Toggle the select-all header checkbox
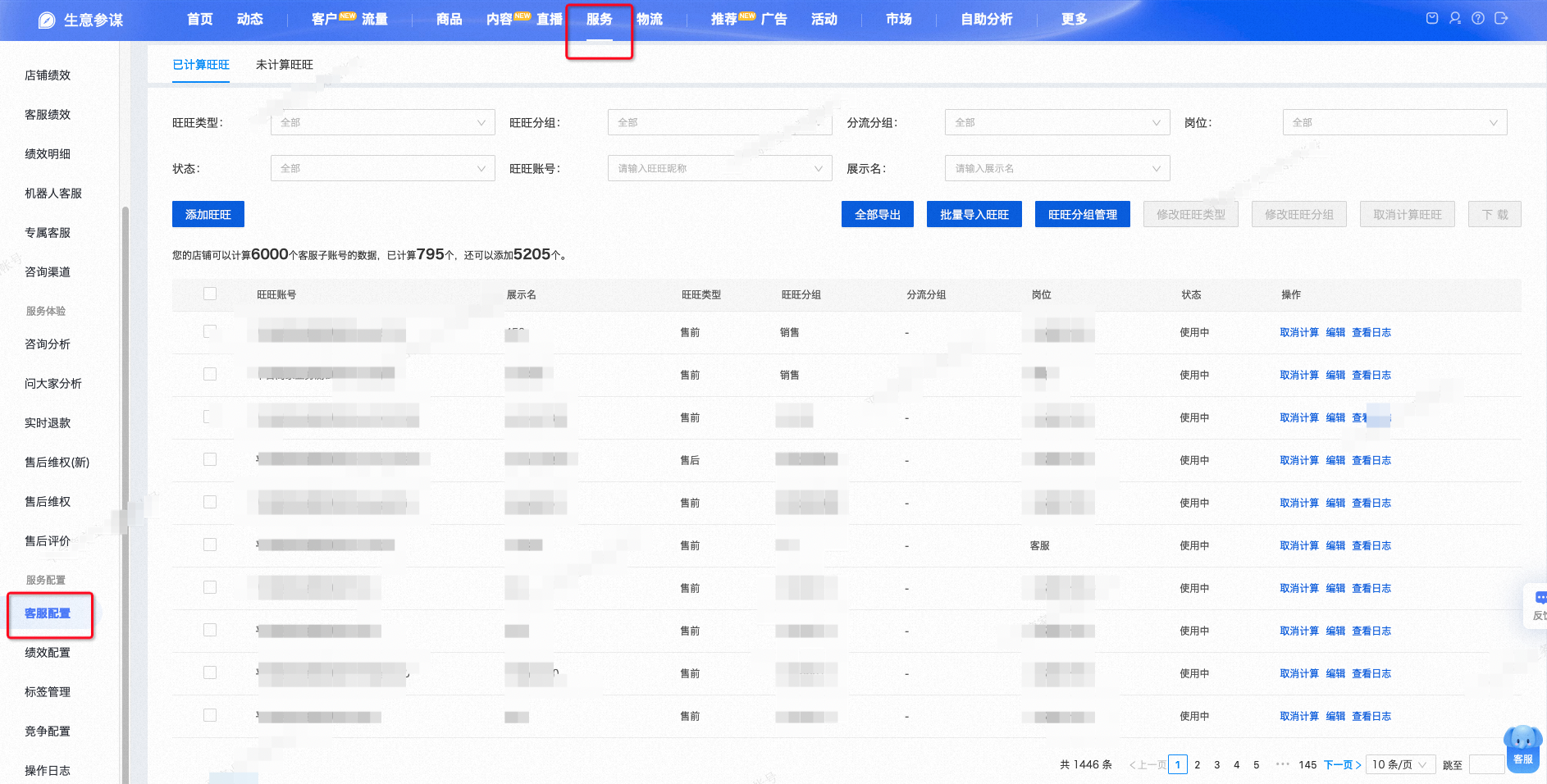 (210, 294)
